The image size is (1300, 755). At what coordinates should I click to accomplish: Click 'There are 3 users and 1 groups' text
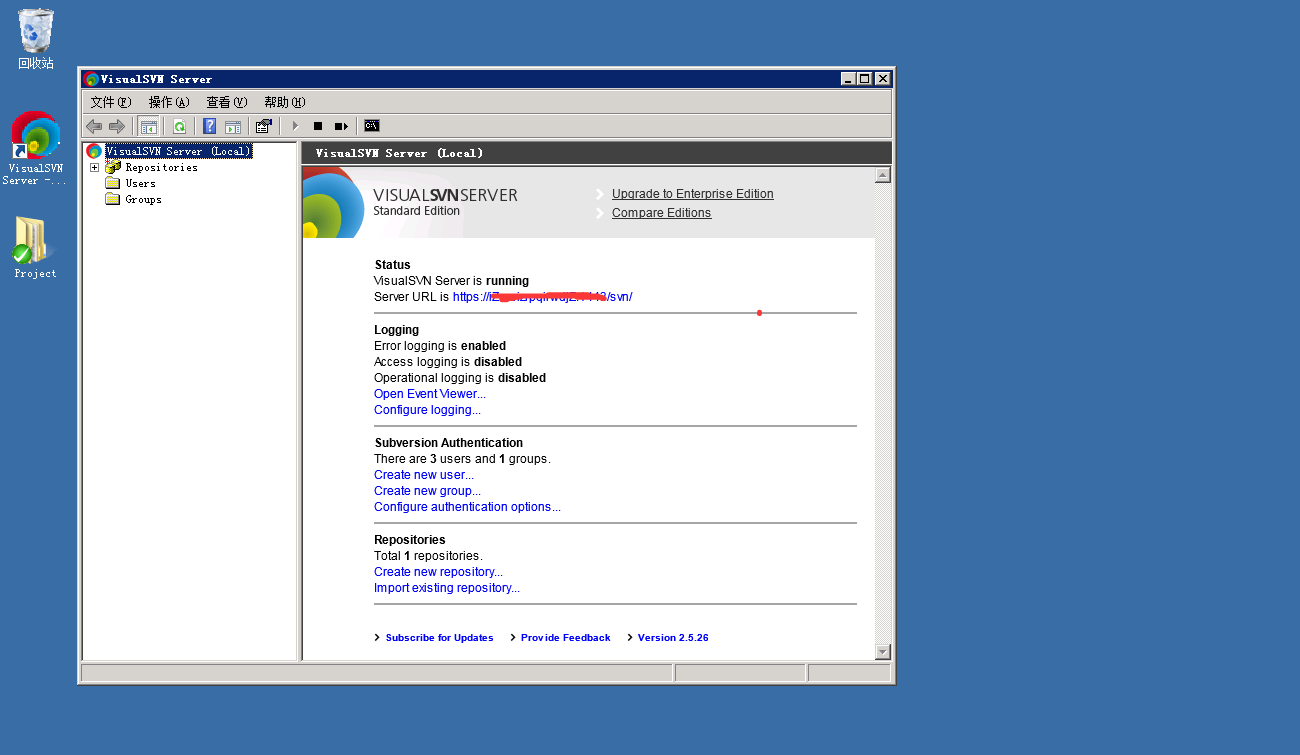click(462, 459)
